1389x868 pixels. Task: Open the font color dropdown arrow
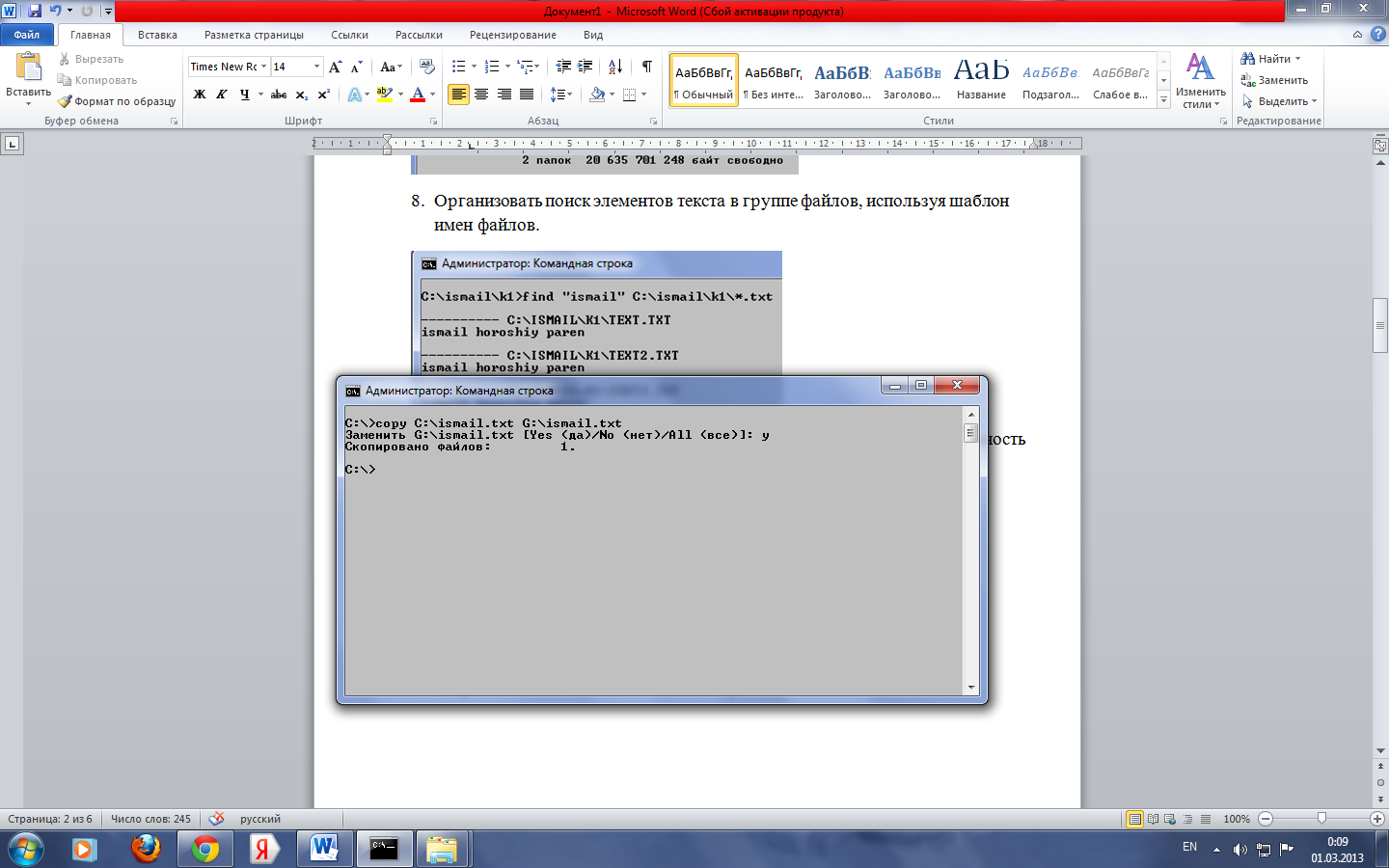pyautogui.click(x=432, y=95)
